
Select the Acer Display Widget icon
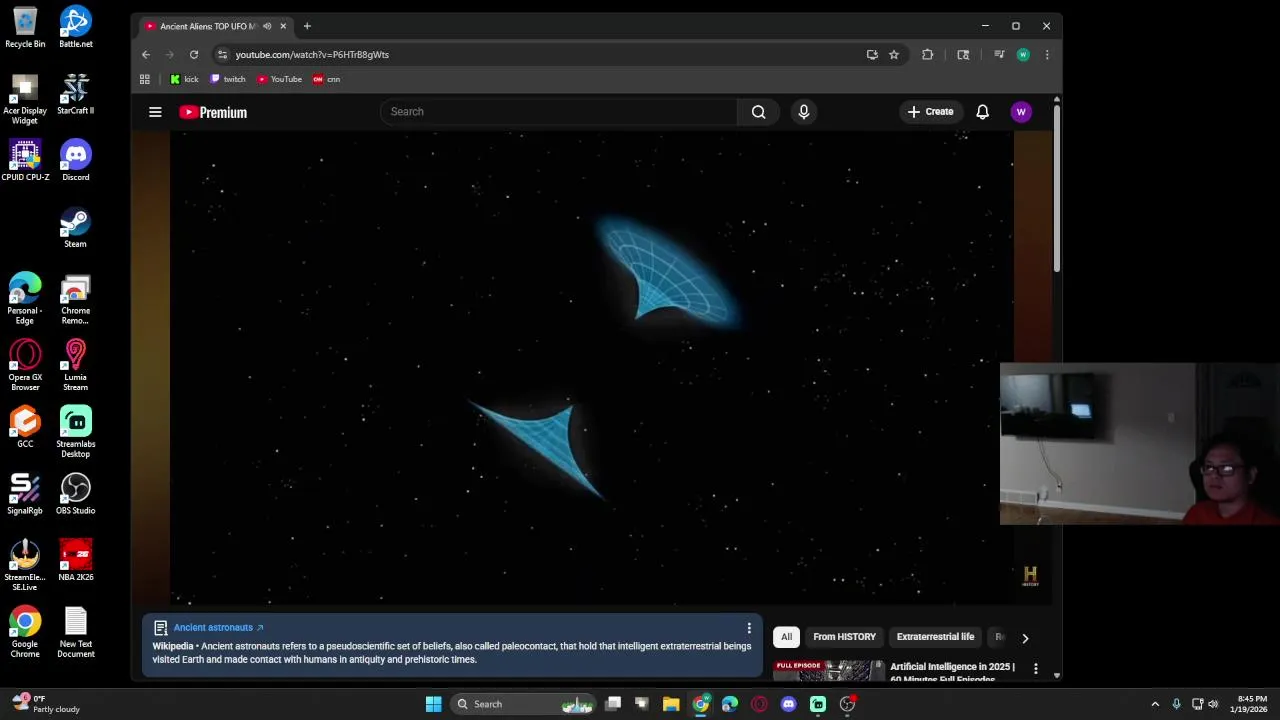coord(25,99)
